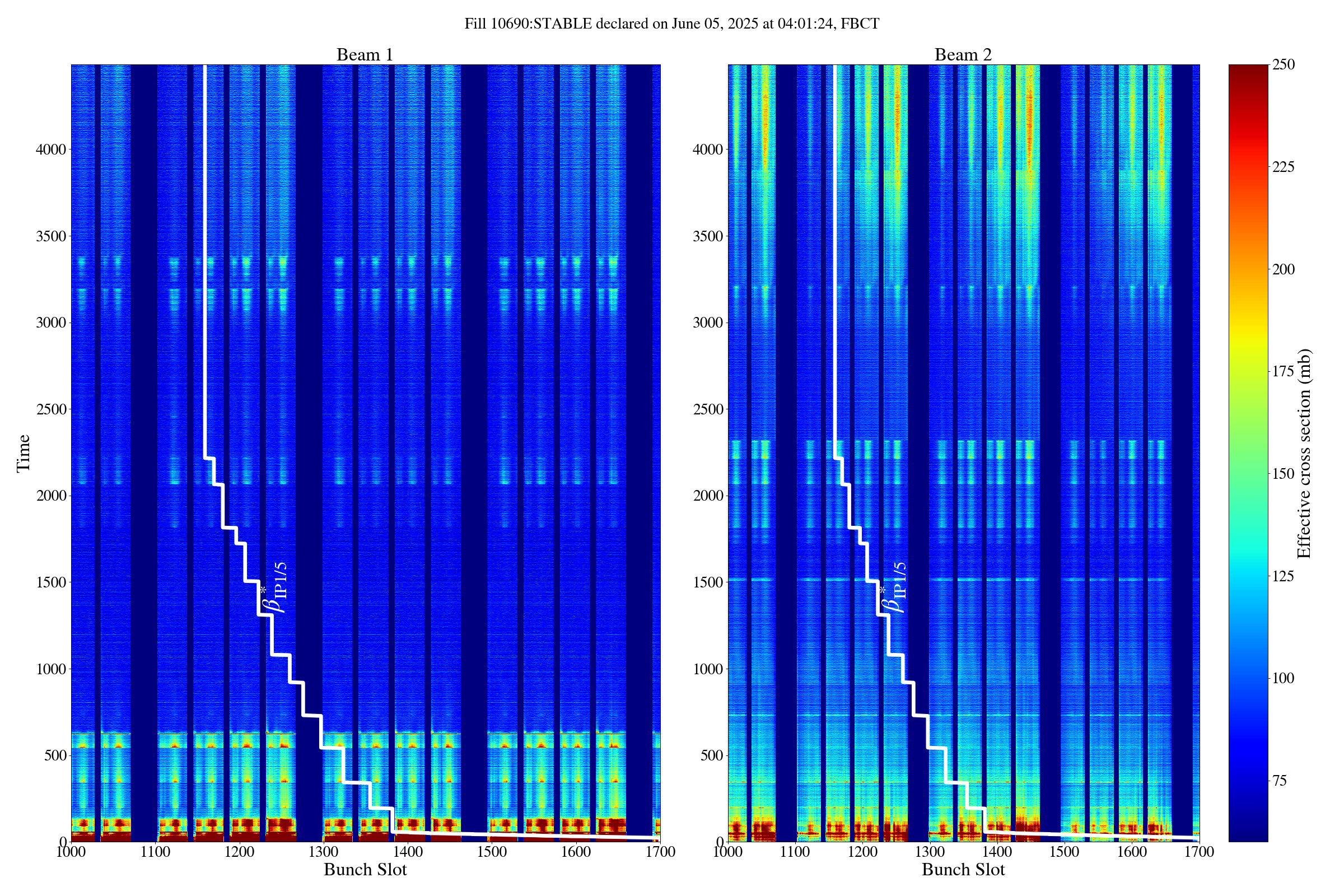Click the Beam 2 subplot title
The image size is (1344, 896).
coord(963,55)
